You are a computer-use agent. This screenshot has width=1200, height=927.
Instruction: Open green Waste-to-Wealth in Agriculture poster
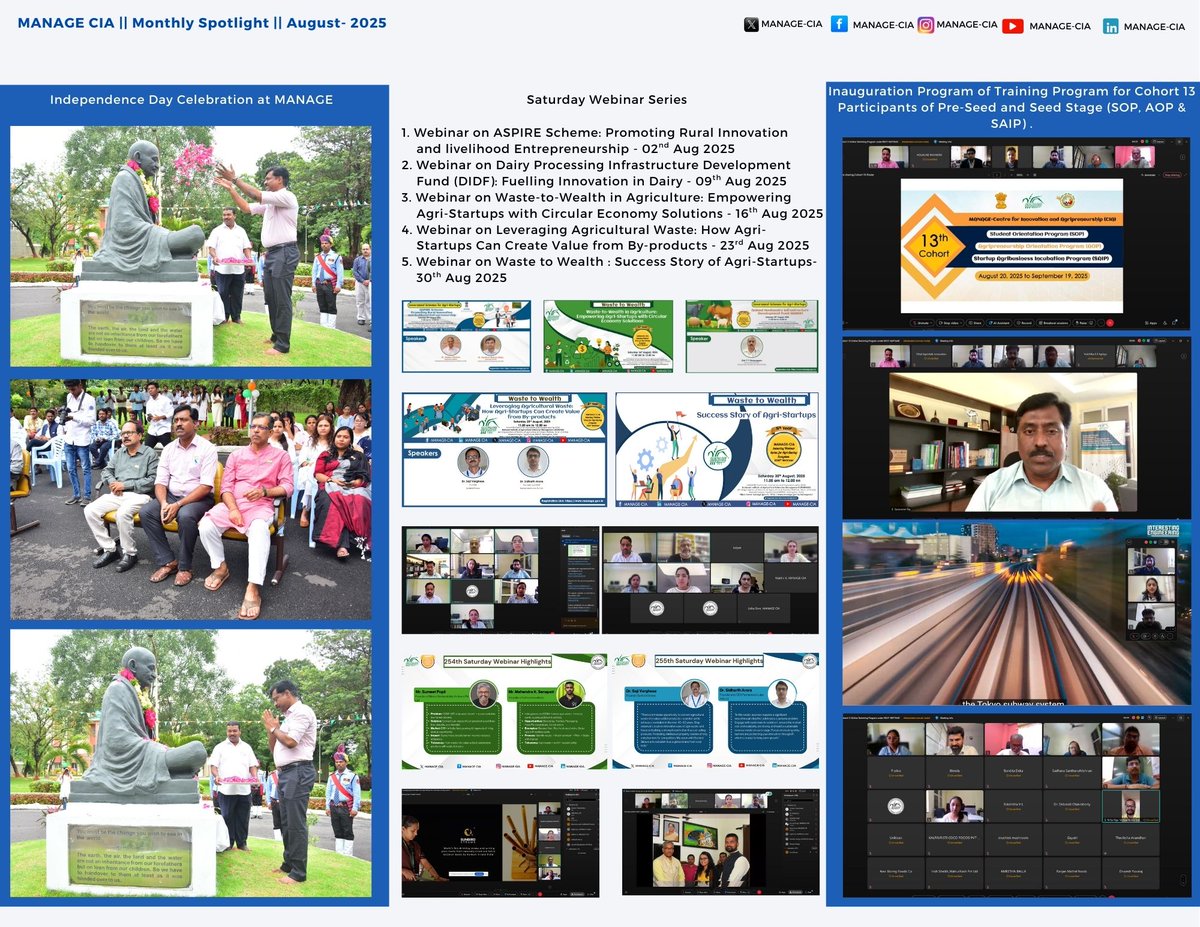[x=609, y=336]
